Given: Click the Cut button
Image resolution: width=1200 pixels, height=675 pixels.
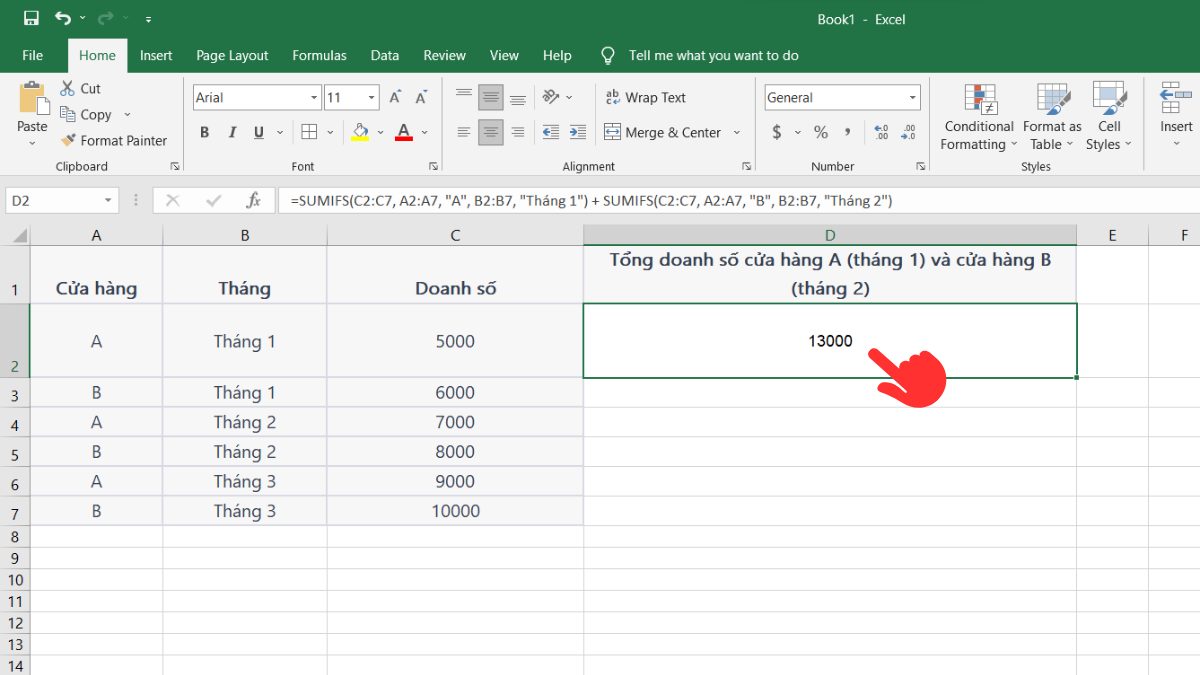Looking at the screenshot, I should [x=81, y=88].
